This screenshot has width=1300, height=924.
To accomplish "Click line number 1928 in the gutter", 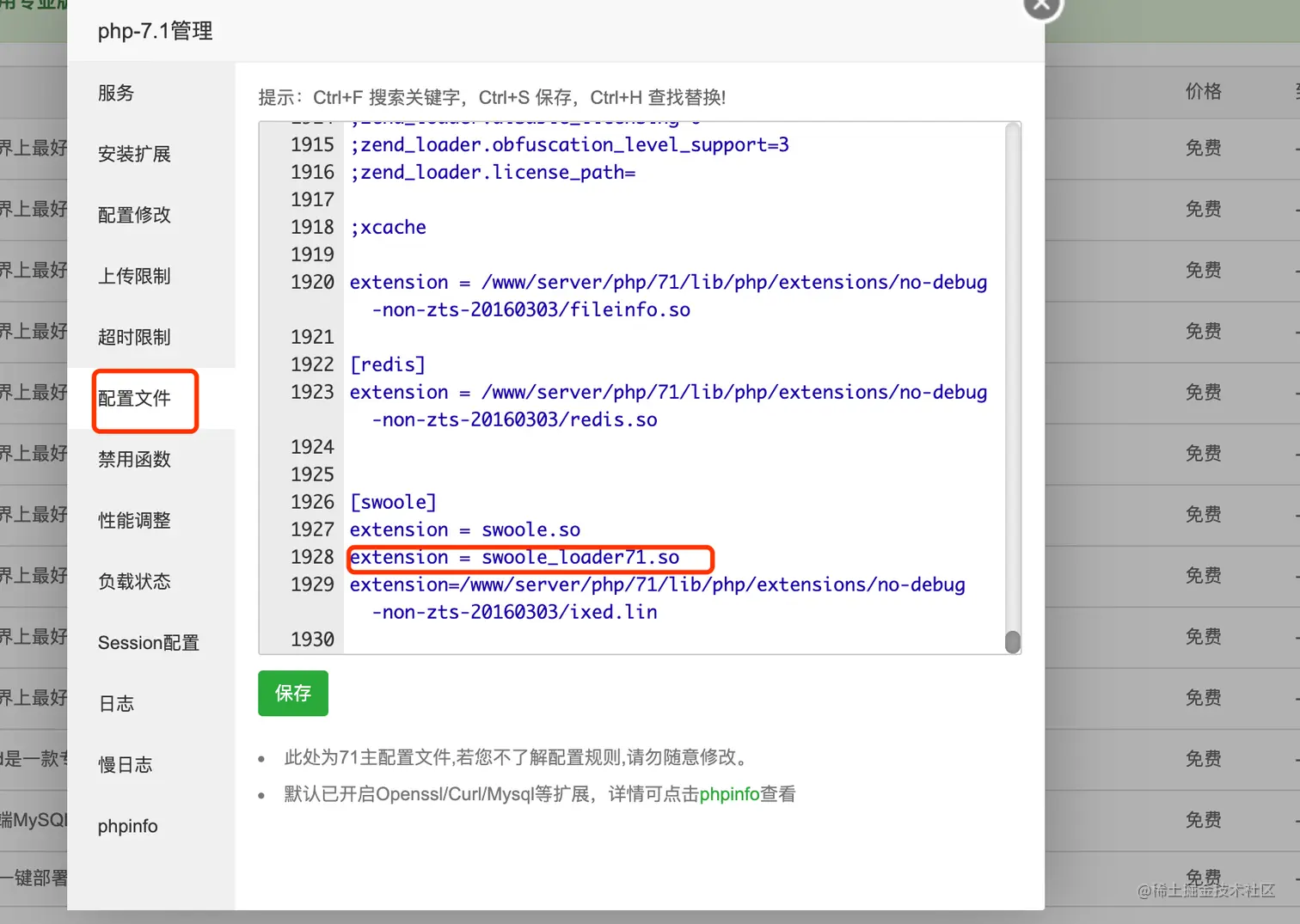I will [312, 557].
